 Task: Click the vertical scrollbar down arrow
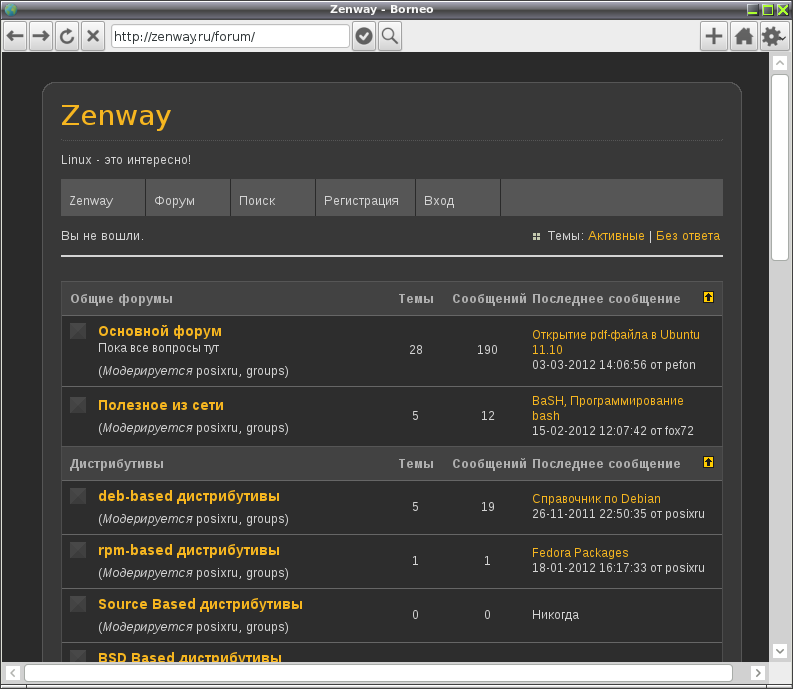(780, 651)
